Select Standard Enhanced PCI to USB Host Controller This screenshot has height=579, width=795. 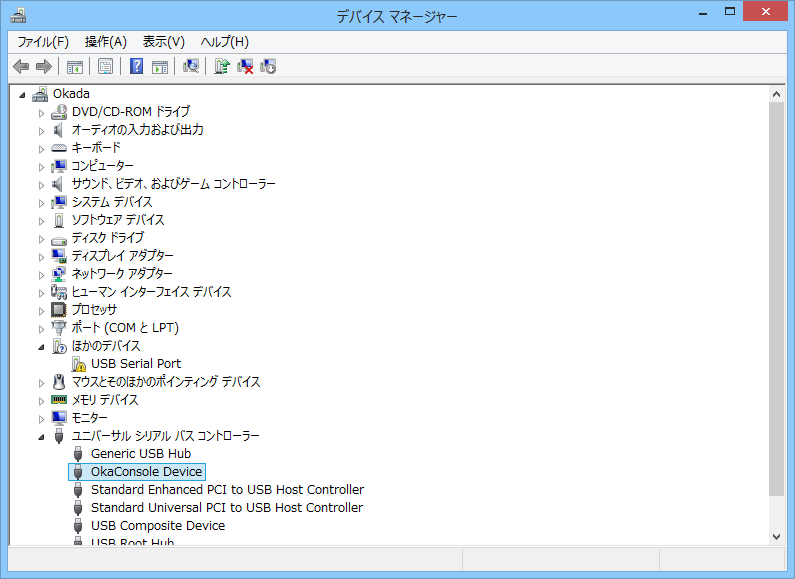227,490
